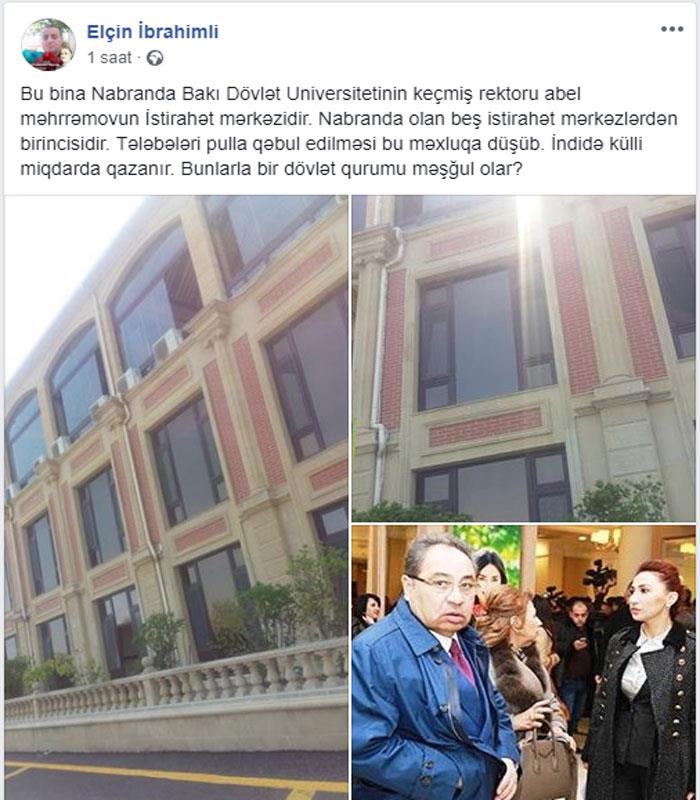The image size is (700, 800).
Task: Open the author name Elçin İbrahimli link
Action: pyautogui.click(x=153, y=32)
